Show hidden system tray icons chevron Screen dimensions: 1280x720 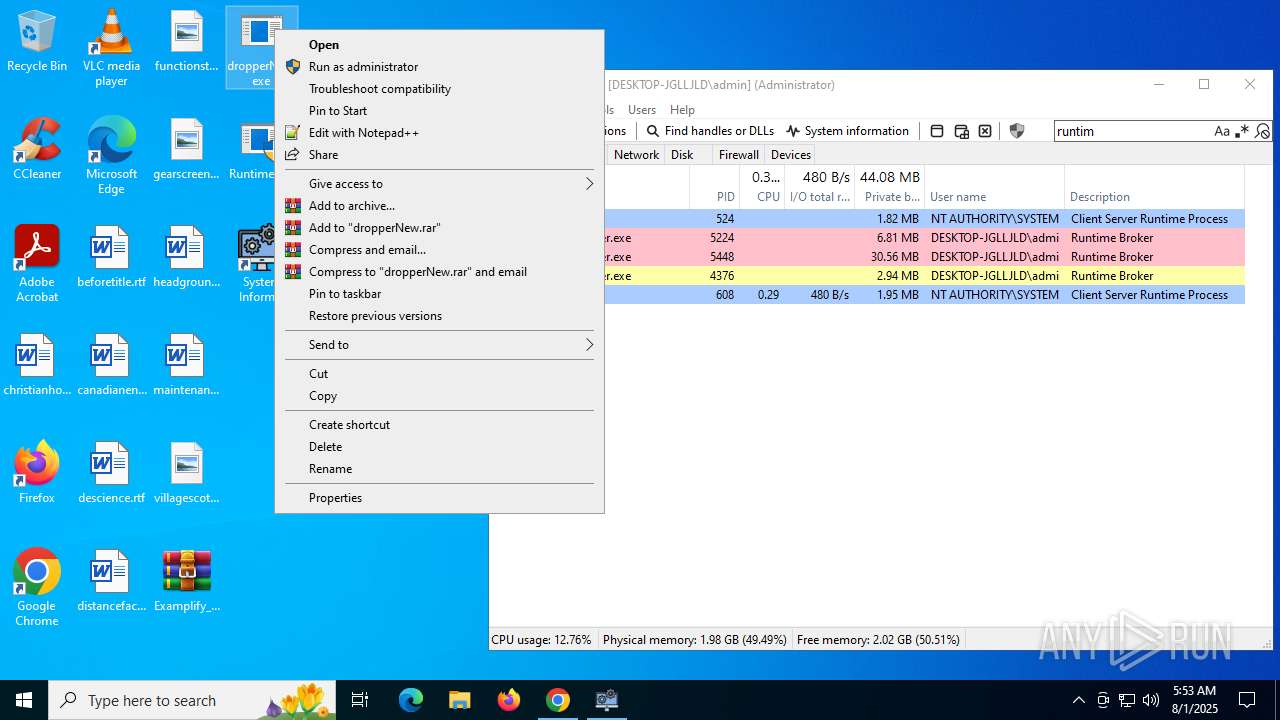click(x=1078, y=700)
